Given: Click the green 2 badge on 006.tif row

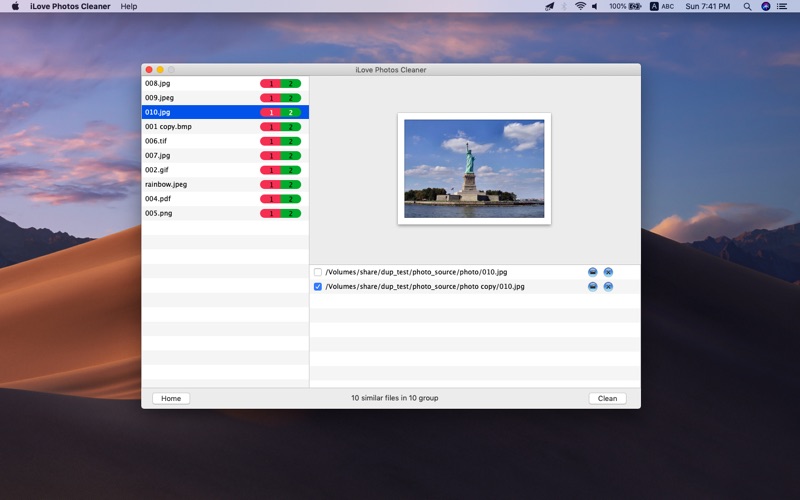Looking at the screenshot, I should (x=291, y=141).
